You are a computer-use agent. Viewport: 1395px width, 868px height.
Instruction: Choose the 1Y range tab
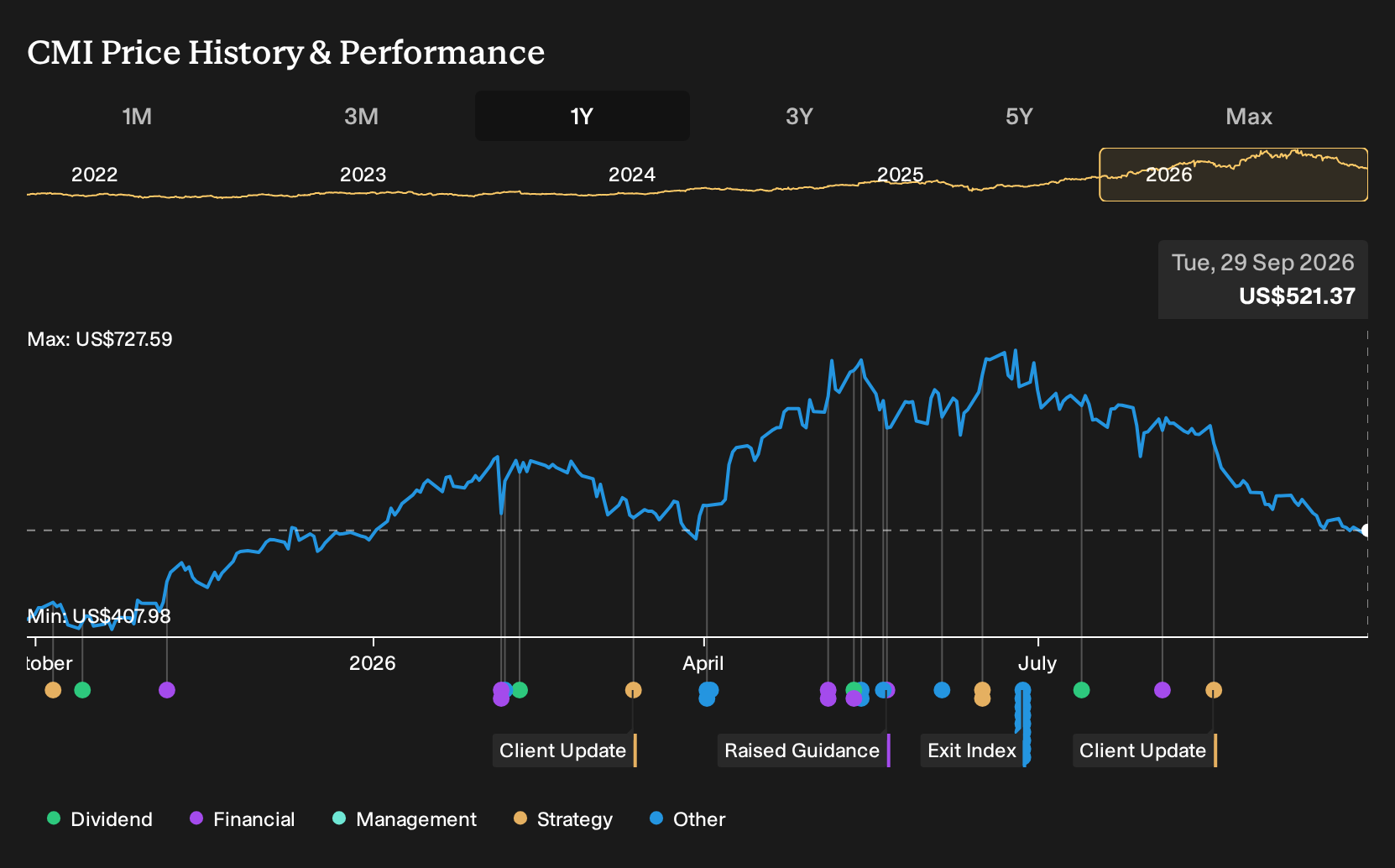point(582,116)
